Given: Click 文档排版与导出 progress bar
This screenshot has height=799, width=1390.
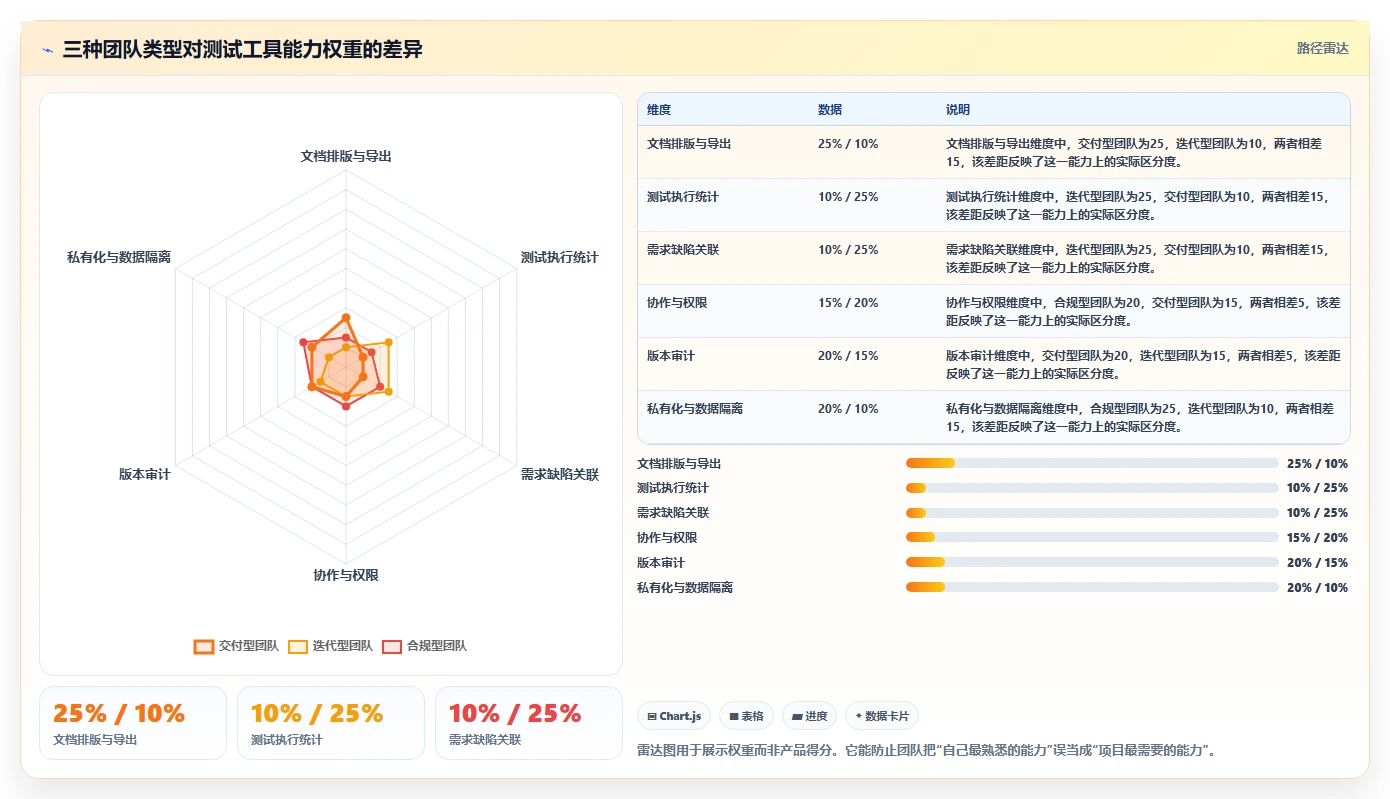Looking at the screenshot, I should [1092, 463].
